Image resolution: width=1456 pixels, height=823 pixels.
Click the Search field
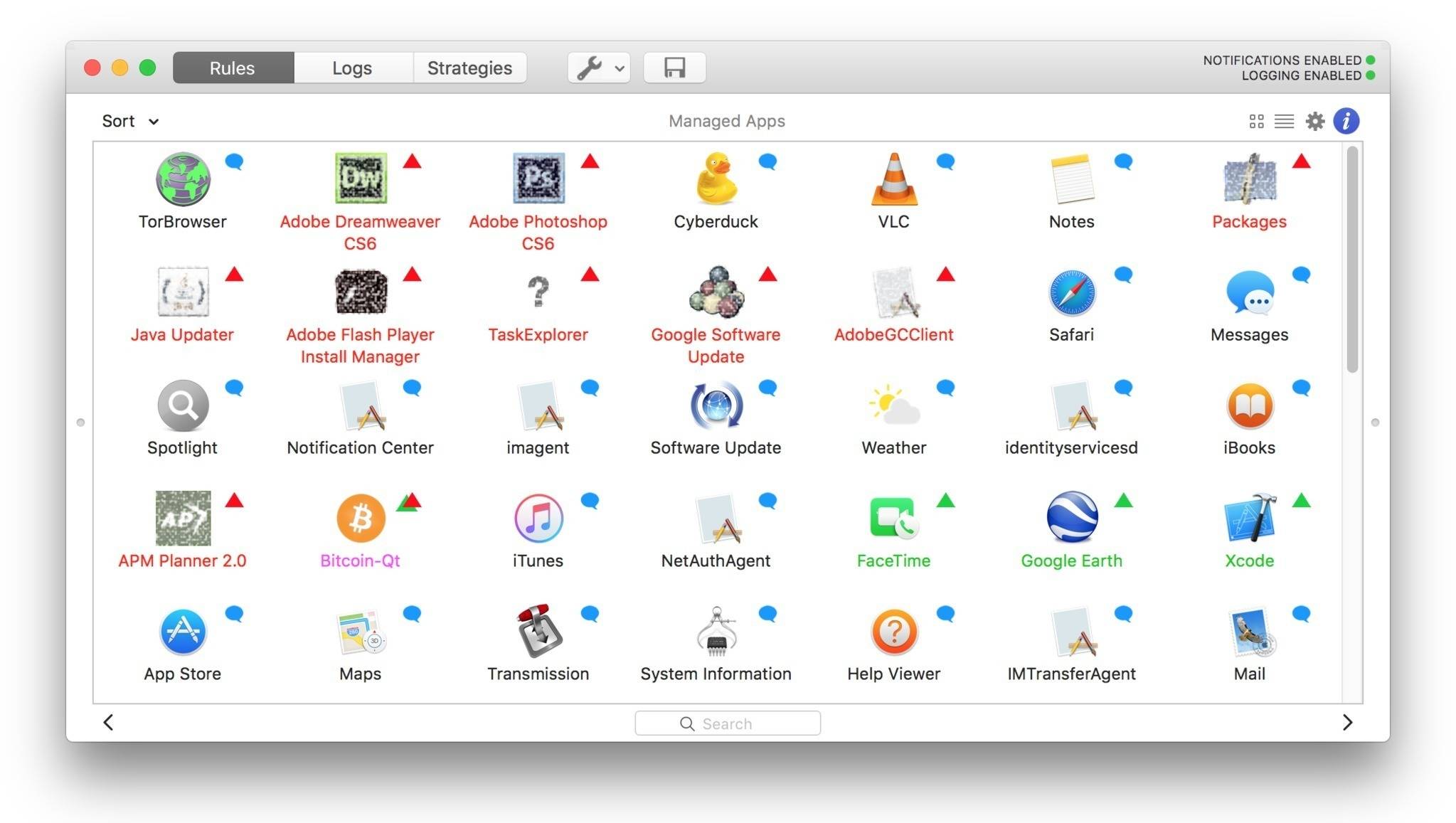click(728, 723)
